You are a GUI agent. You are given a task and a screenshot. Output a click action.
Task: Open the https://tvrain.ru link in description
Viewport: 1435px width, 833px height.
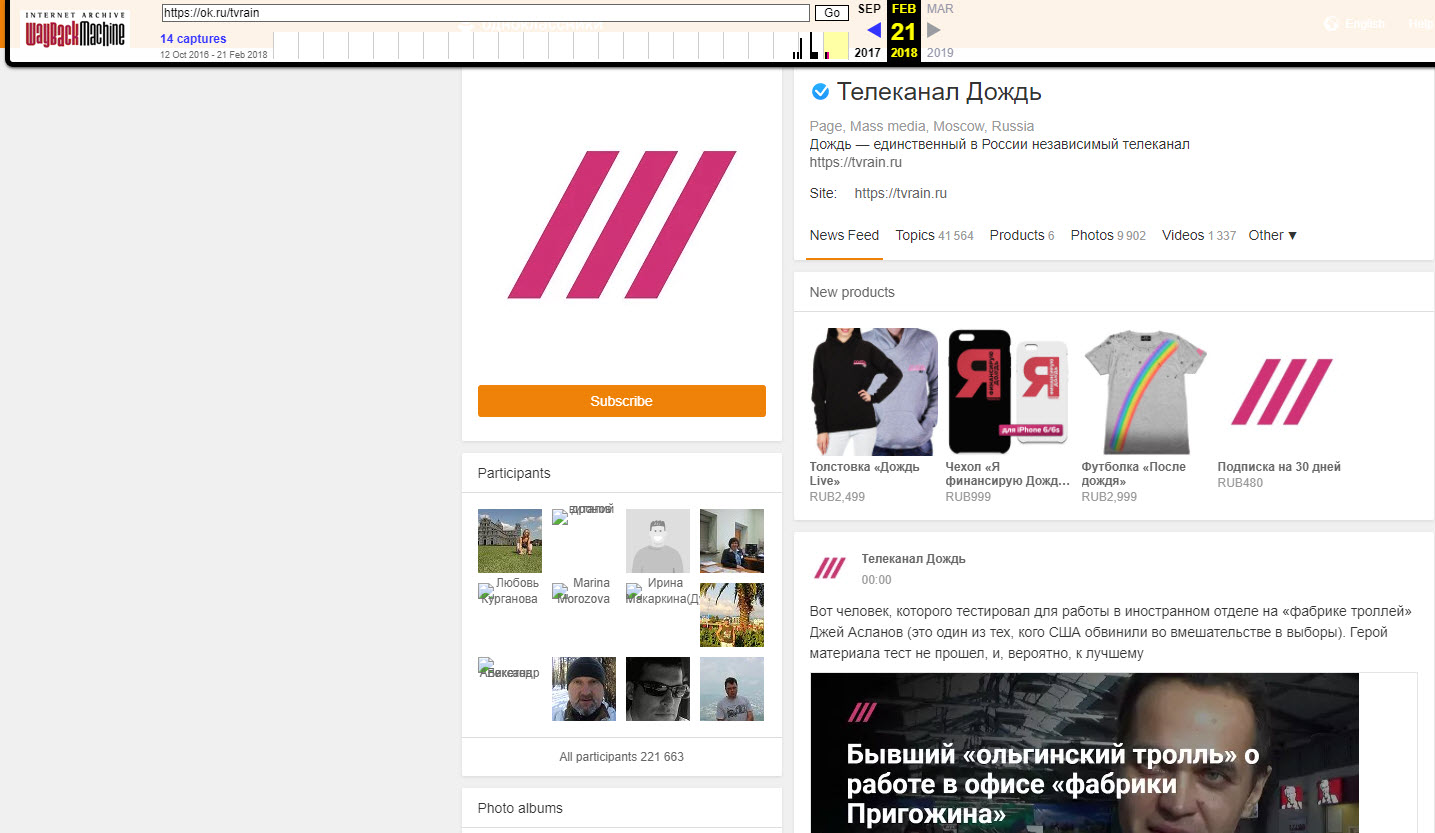[856, 162]
